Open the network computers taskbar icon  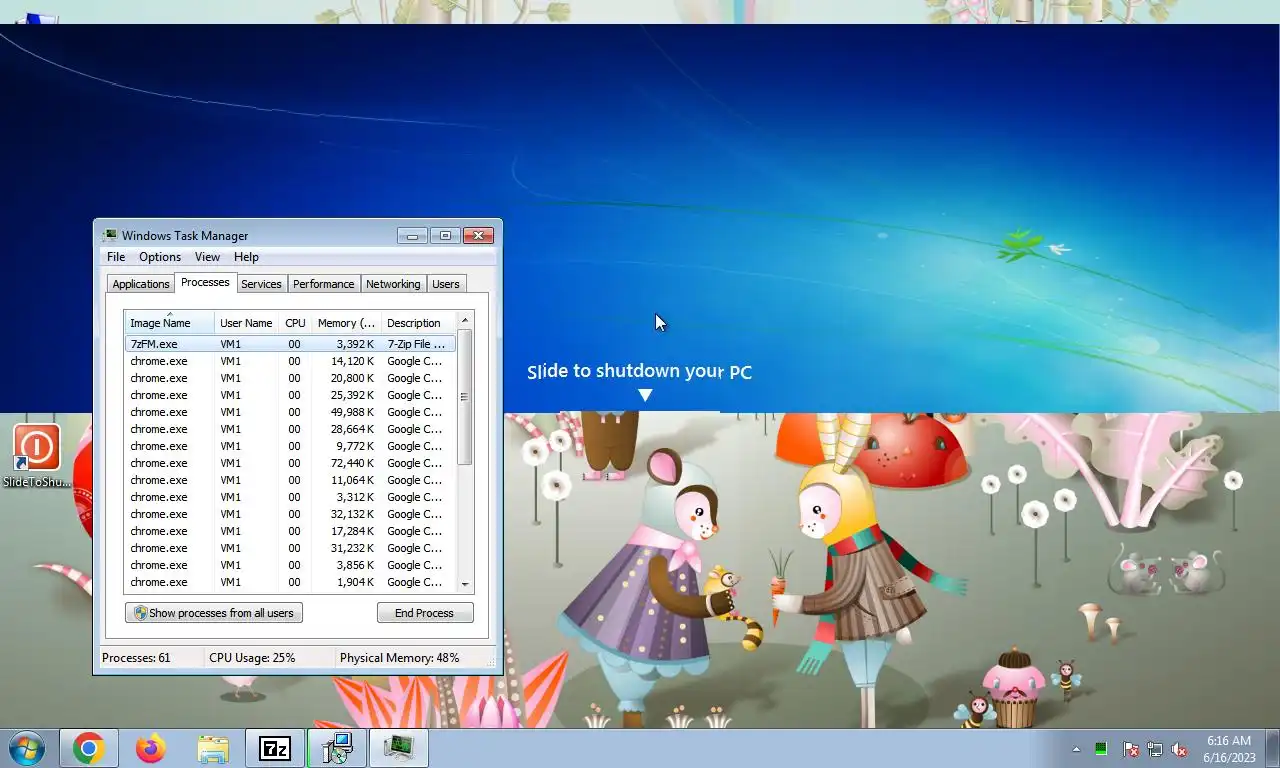337,748
